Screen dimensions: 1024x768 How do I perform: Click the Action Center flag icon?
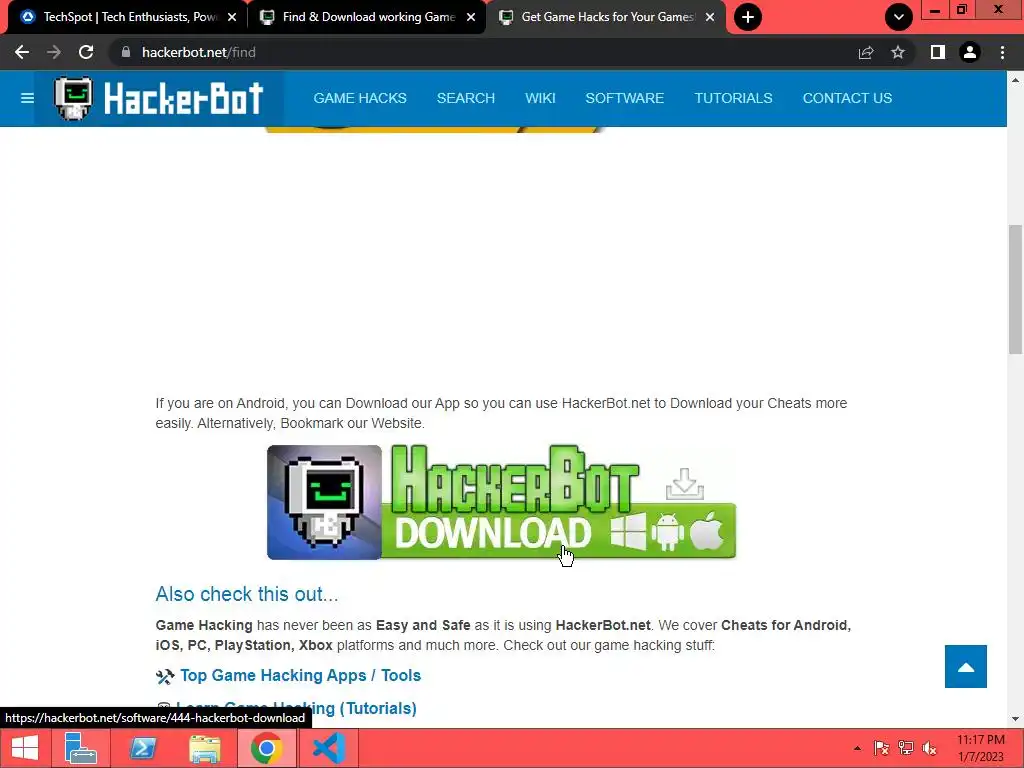click(882, 748)
